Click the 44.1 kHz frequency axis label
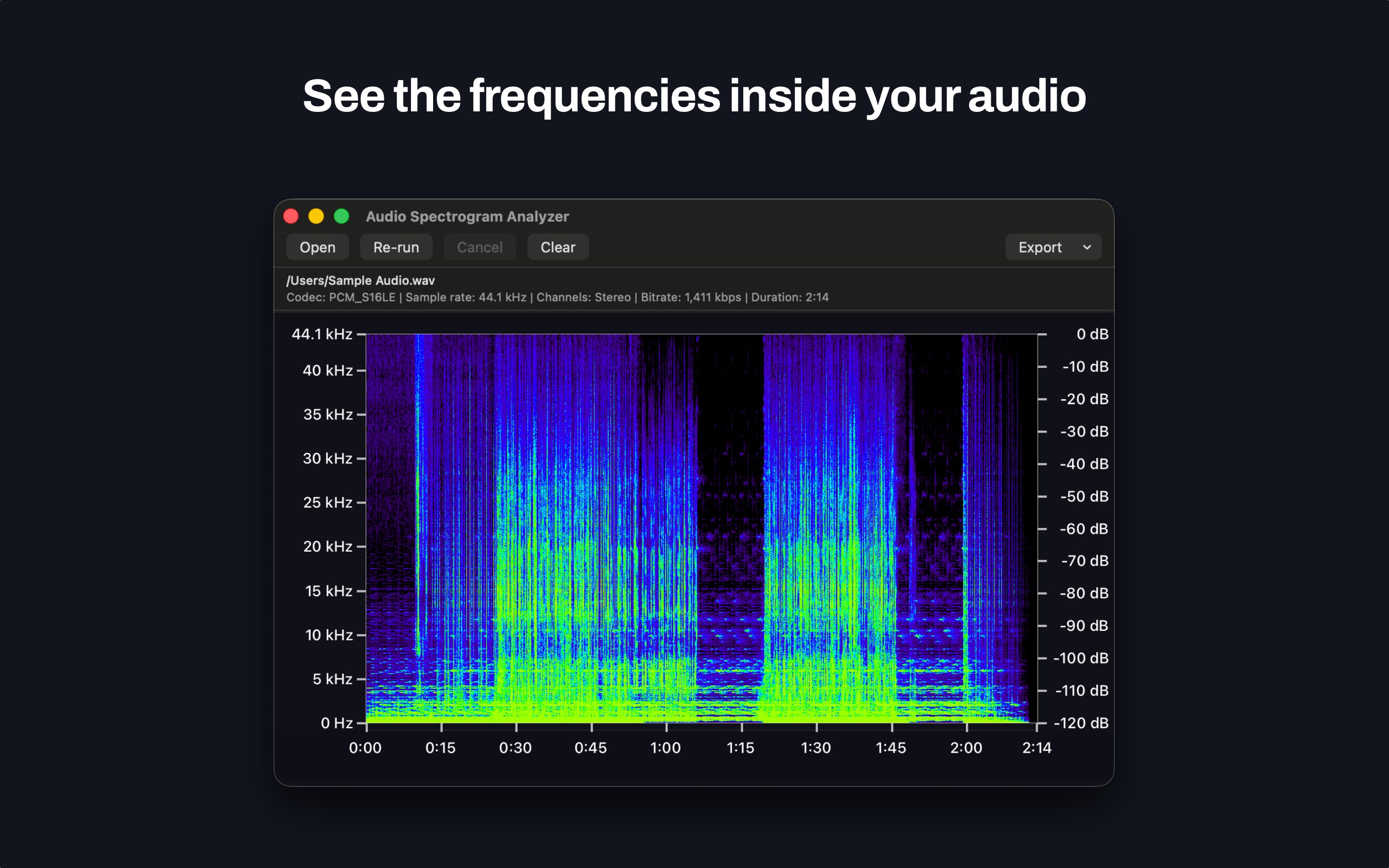This screenshot has height=868, width=1389. pyautogui.click(x=322, y=334)
